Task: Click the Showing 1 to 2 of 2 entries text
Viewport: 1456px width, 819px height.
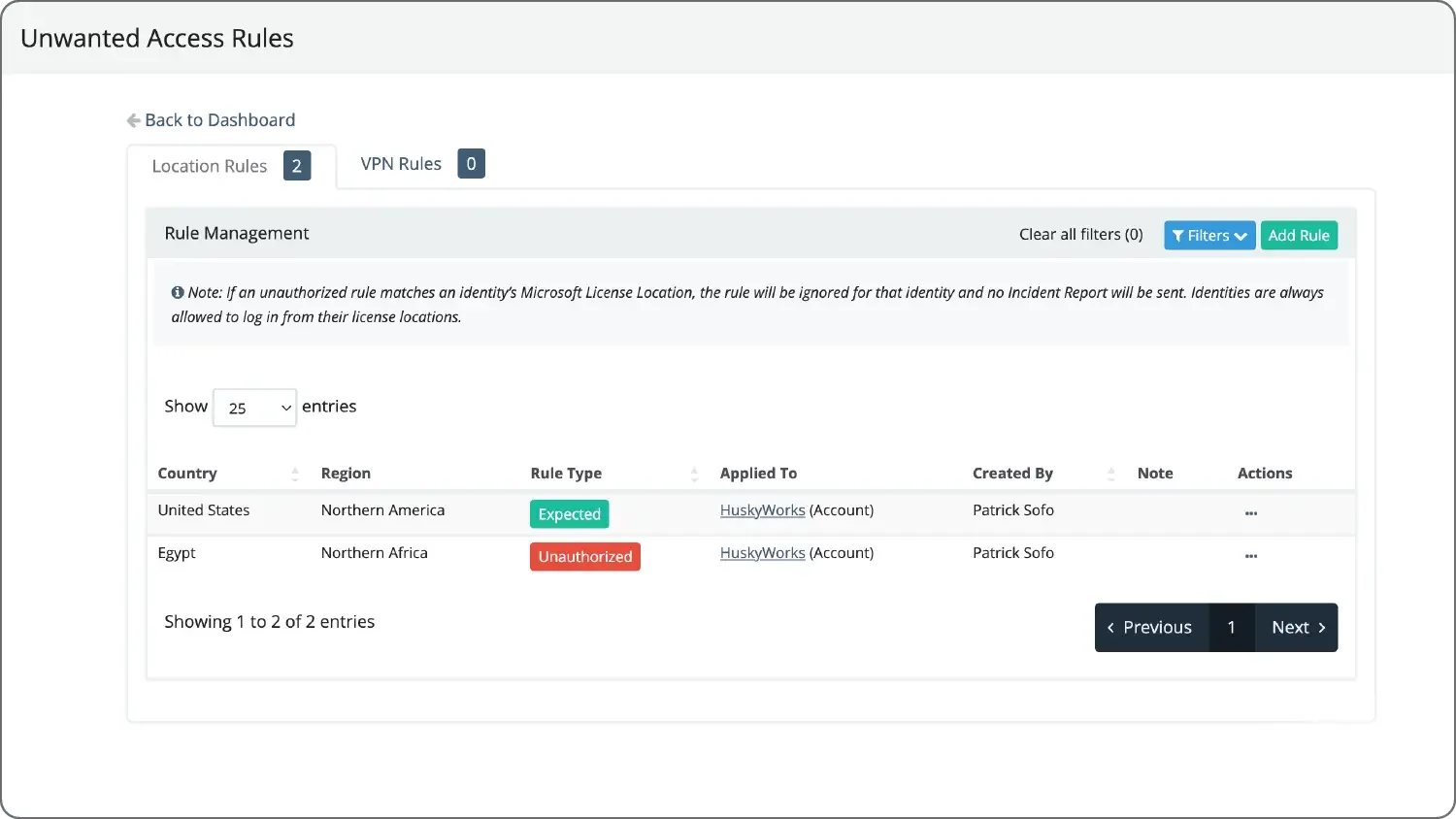Action: [x=269, y=622]
